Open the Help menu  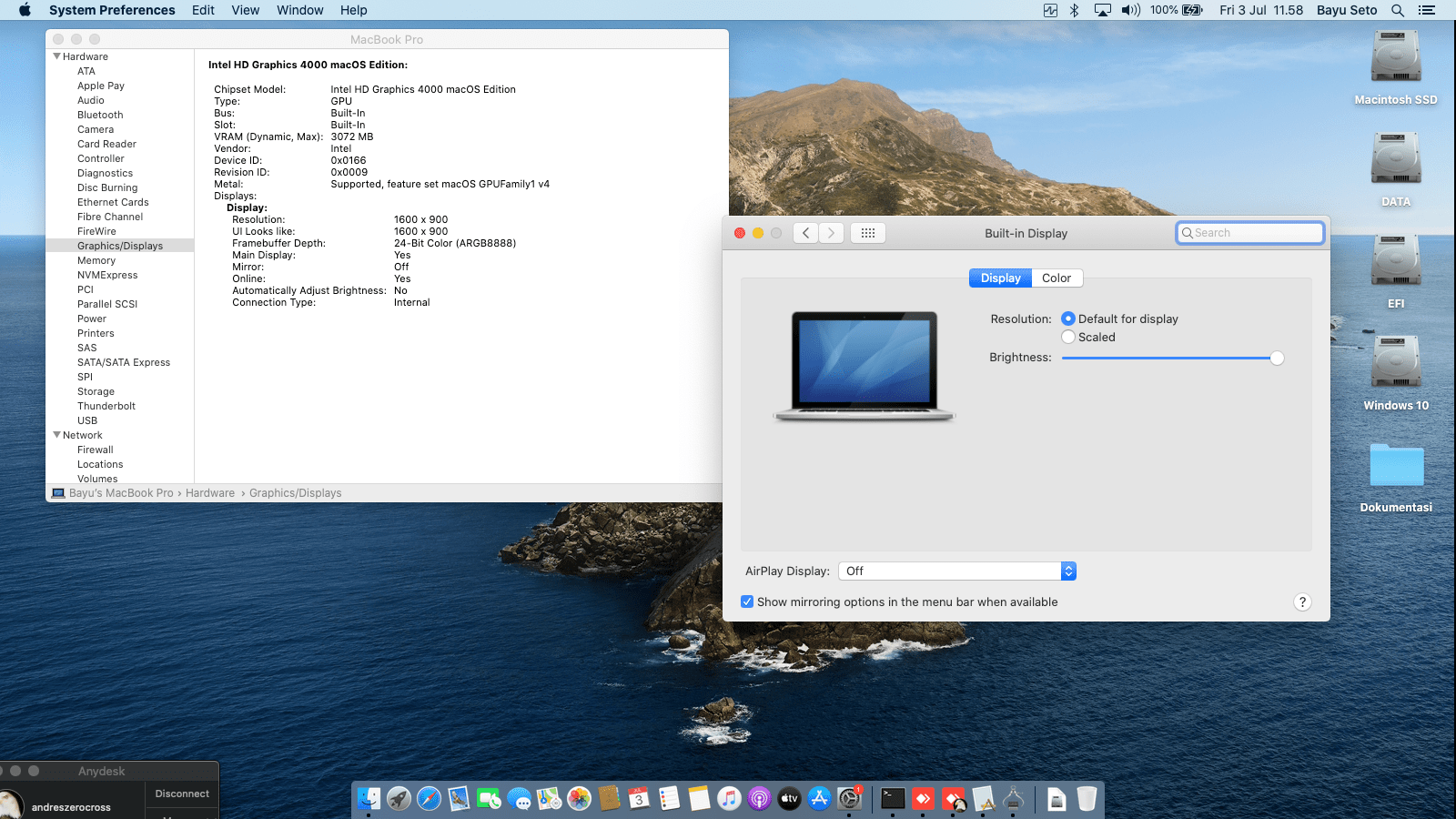[x=354, y=10]
